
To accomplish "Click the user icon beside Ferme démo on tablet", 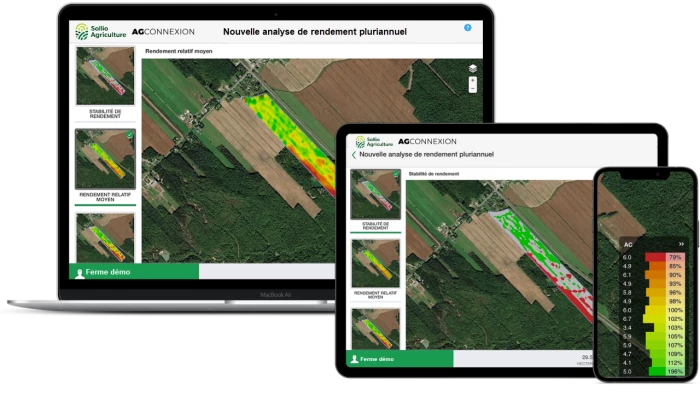I will 354,359.
